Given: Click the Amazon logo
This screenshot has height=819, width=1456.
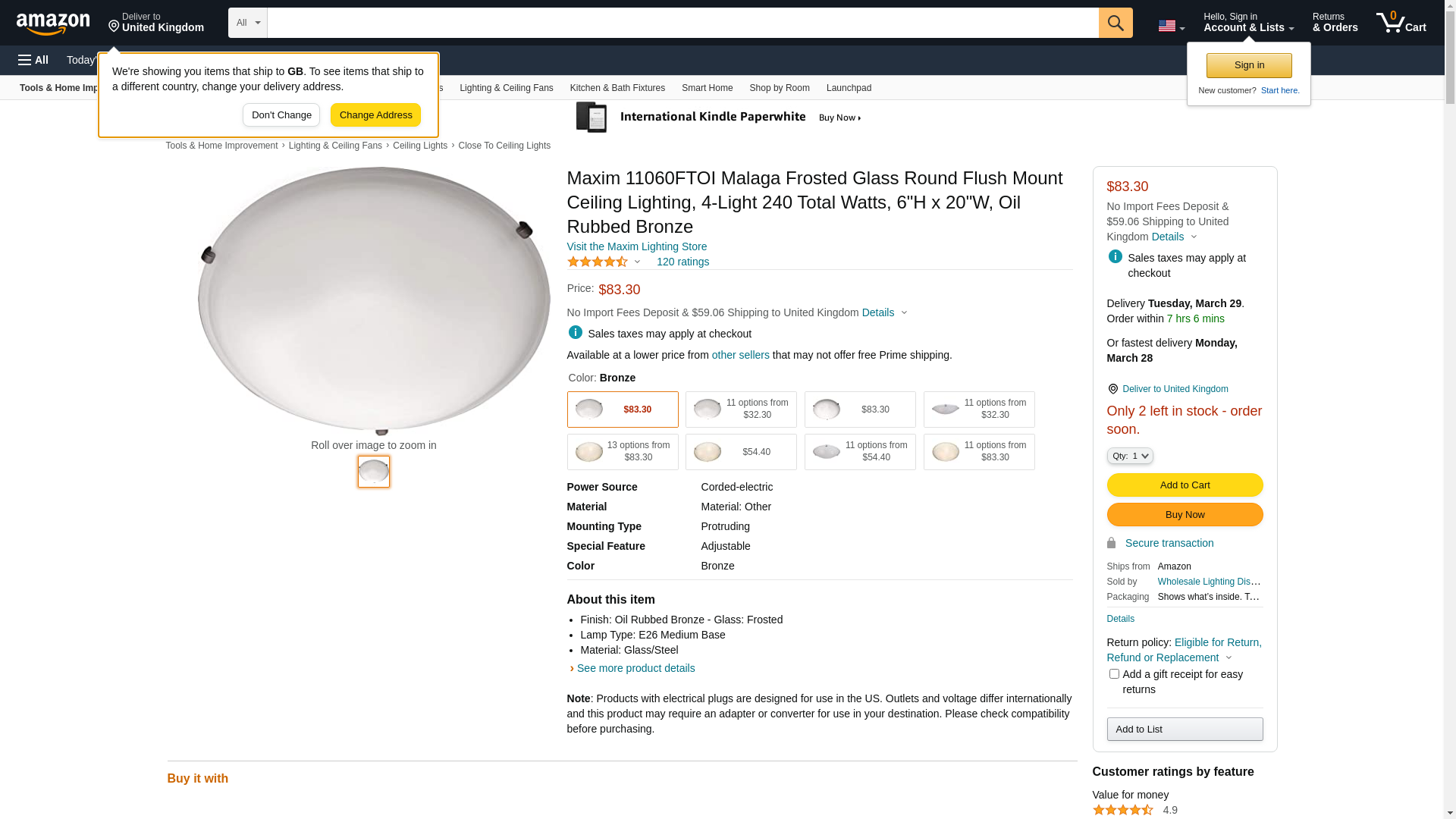Looking at the screenshot, I should [x=53, y=24].
